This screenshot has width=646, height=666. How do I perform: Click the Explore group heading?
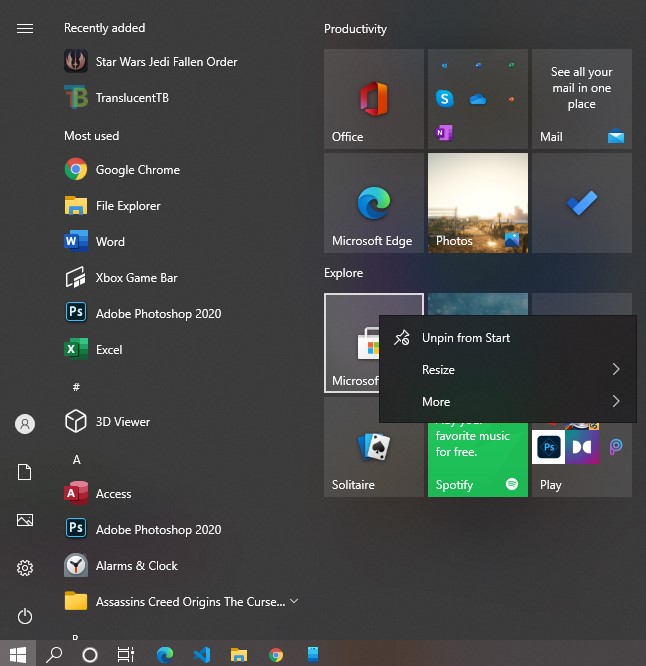[343, 273]
